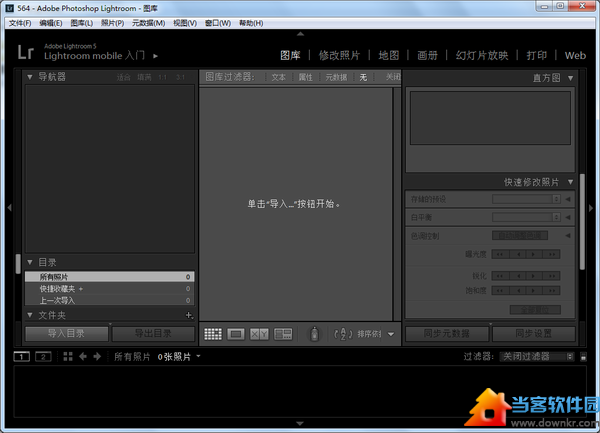Click the Import Catalog button

coord(67,334)
